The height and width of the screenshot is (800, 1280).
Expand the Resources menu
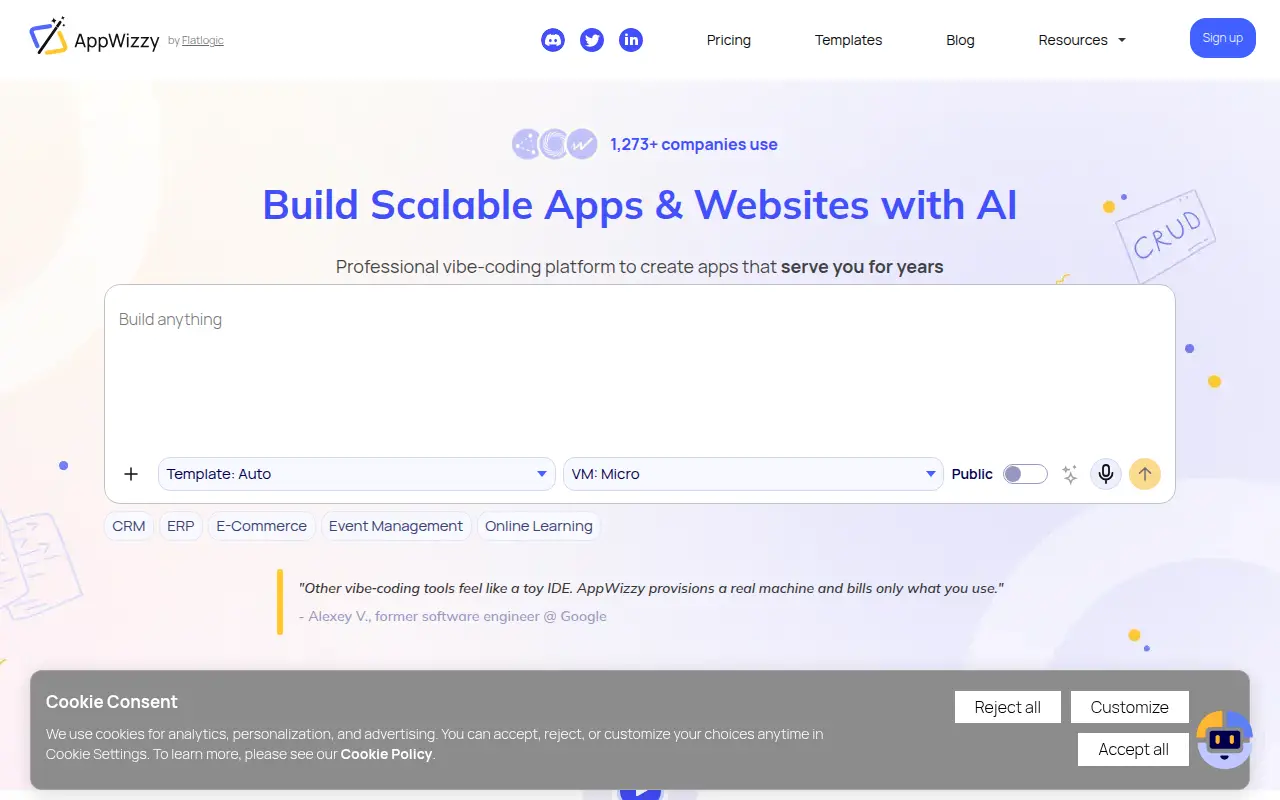click(x=1082, y=40)
